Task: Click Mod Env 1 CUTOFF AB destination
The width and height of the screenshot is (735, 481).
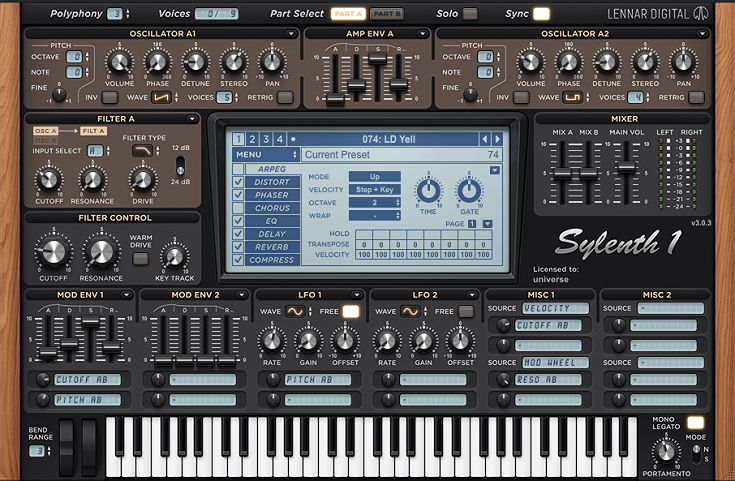Action: [88, 380]
